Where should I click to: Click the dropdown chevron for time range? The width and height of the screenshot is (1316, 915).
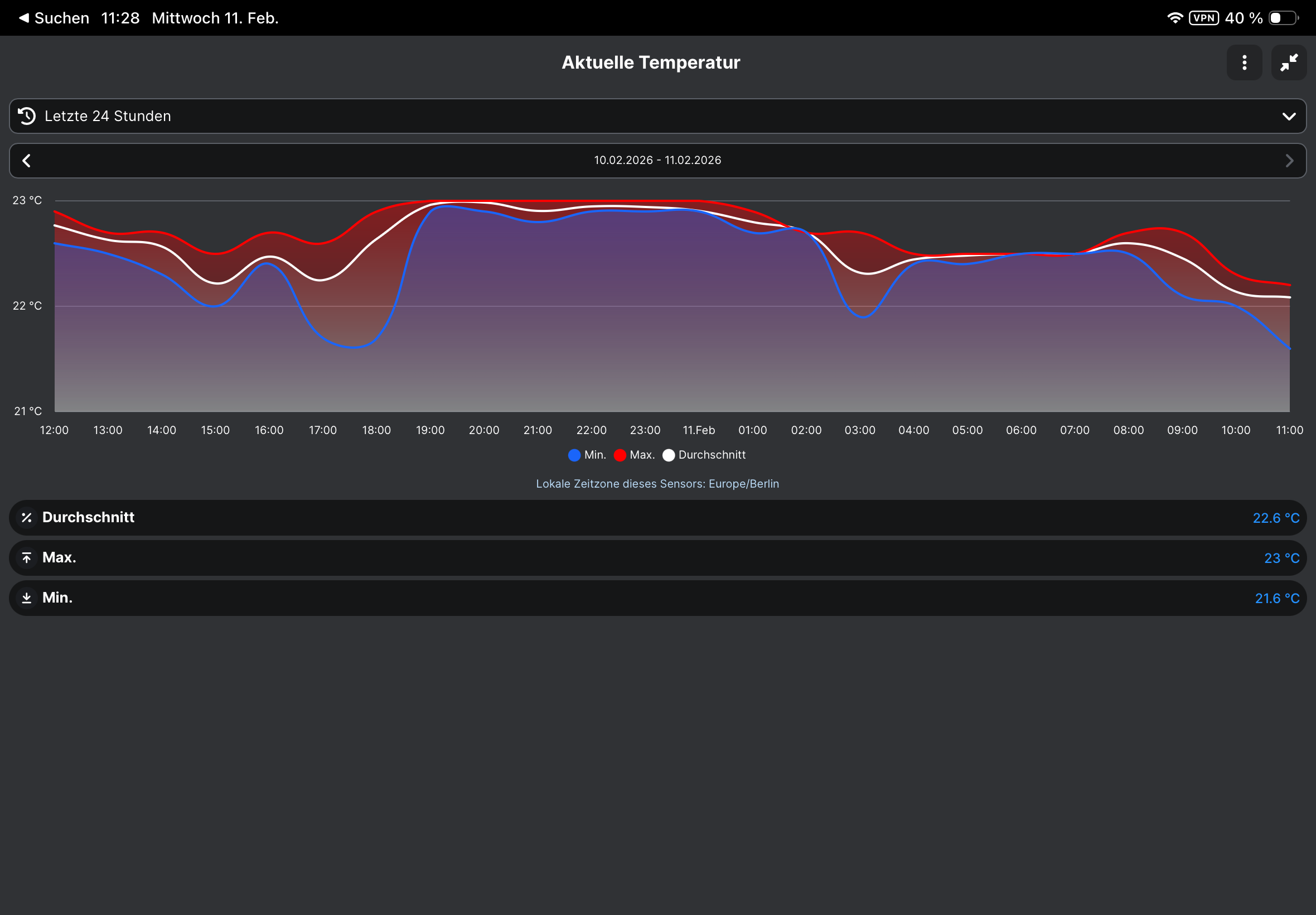point(1289,117)
